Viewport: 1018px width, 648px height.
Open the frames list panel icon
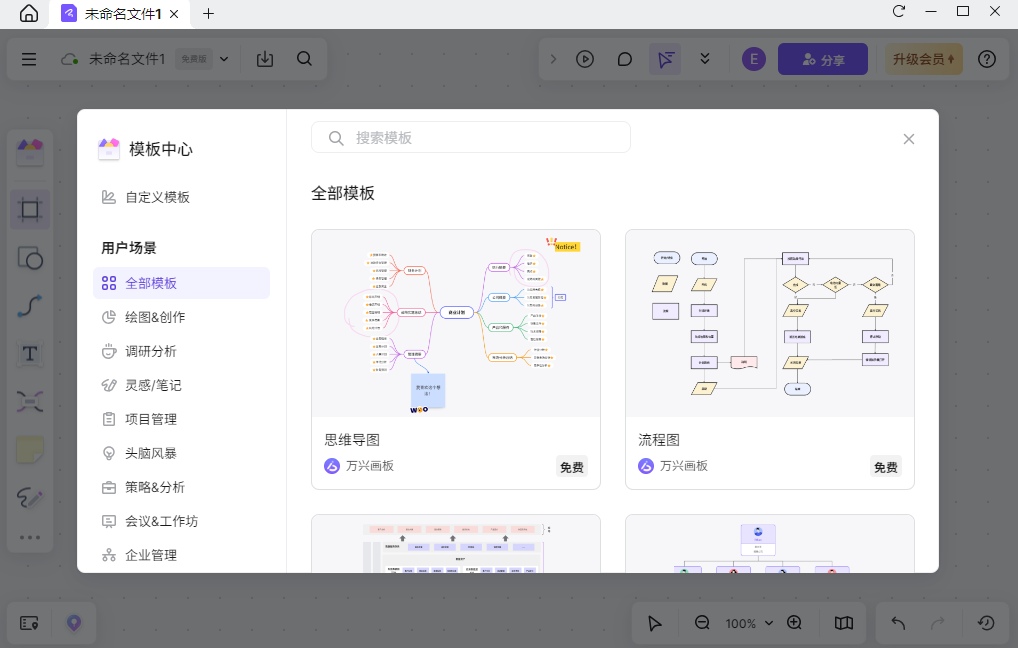(29, 623)
